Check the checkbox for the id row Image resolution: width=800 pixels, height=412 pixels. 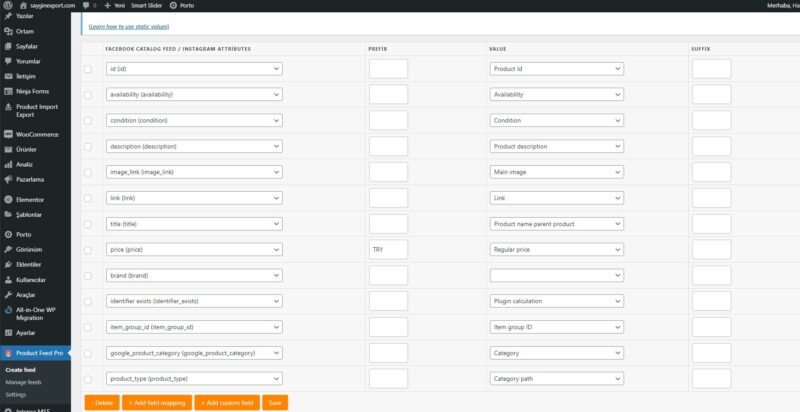tap(88, 69)
